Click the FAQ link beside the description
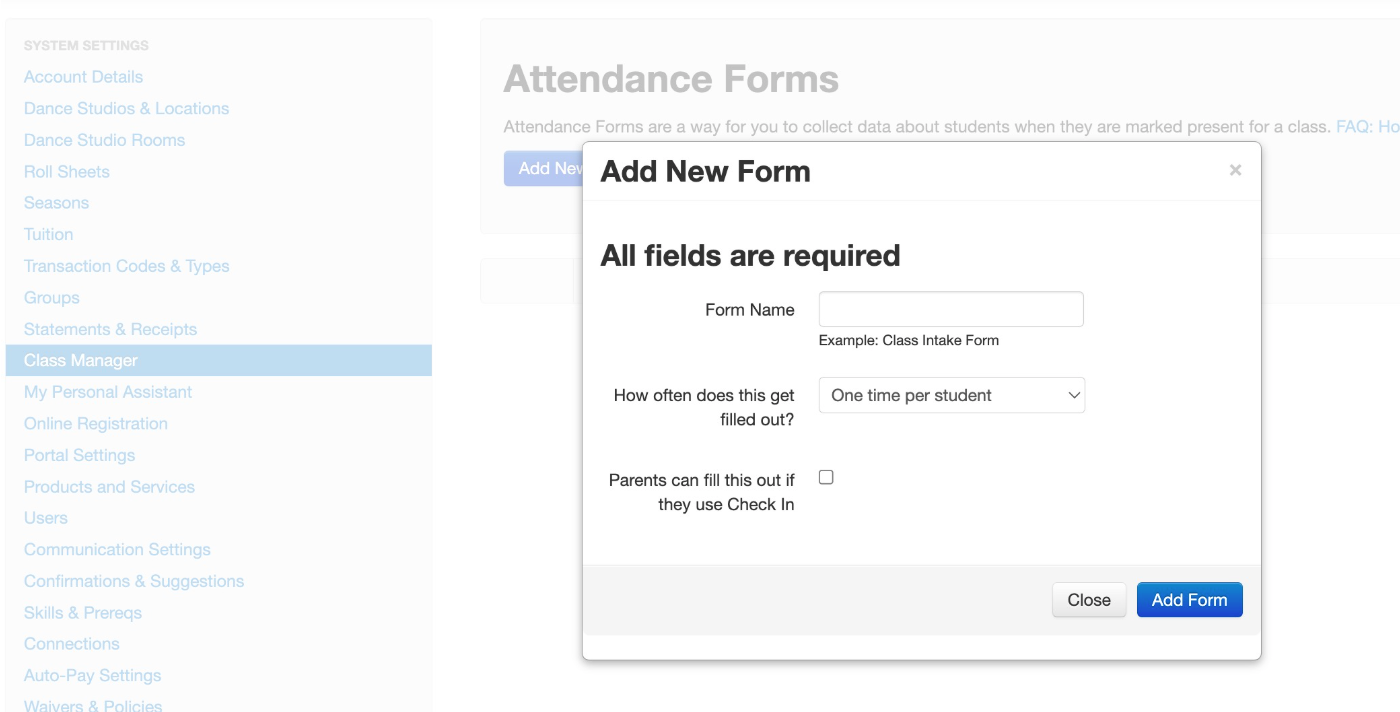This screenshot has width=1400, height=712. pyautogui.click(x=1367, y=127)
